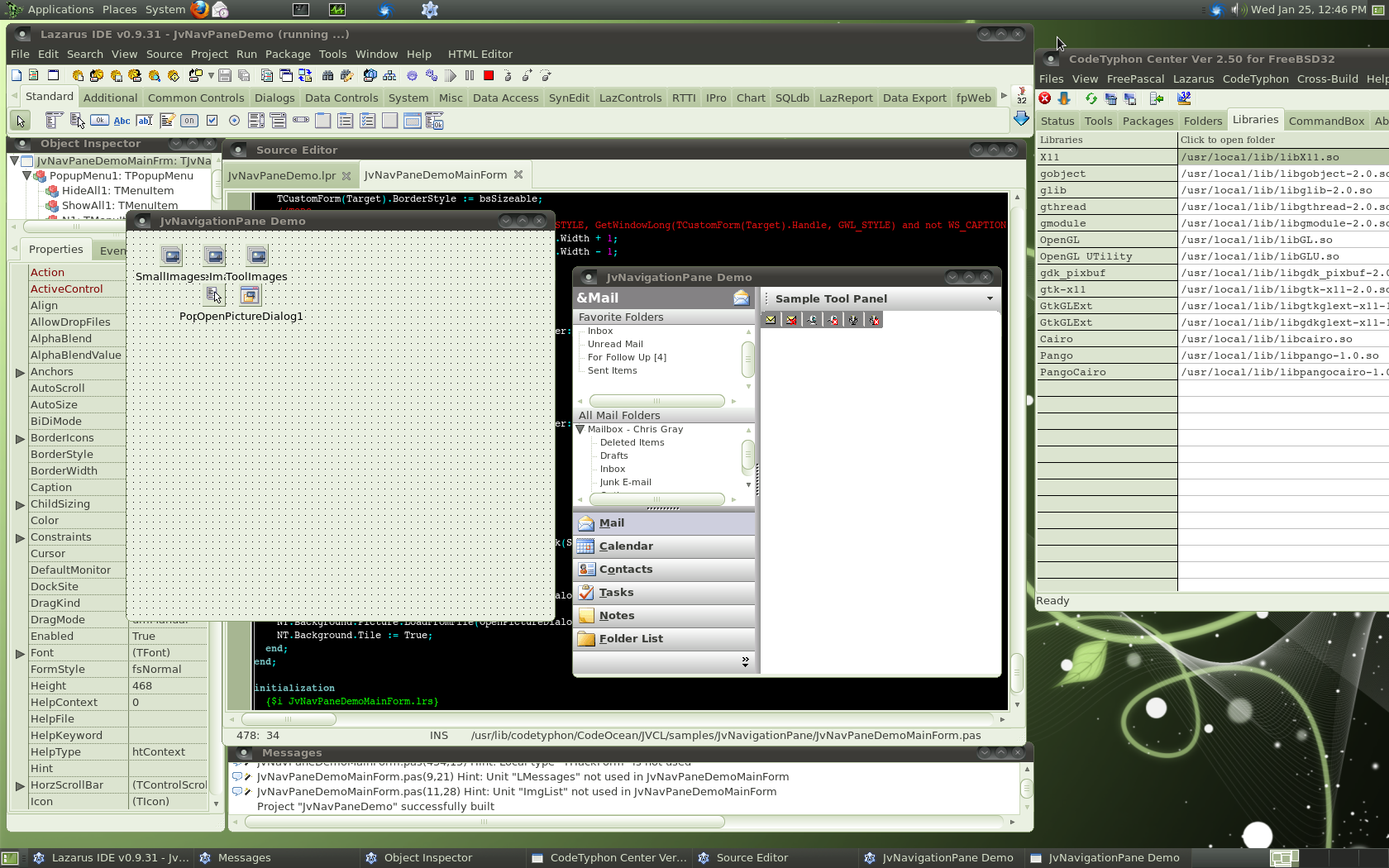Expand the Anchors property in Object Inspector
The height and width of the screenshot is (868, 1389).
tap(20, 372)
